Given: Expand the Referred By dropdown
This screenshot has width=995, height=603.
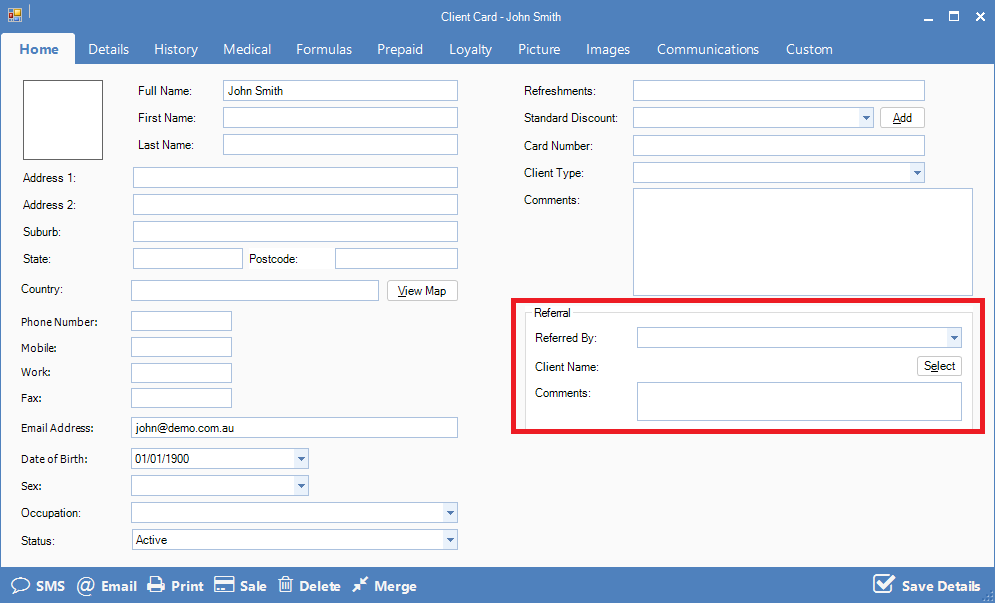Looking at the screenshot, I should tap(954, 338).
